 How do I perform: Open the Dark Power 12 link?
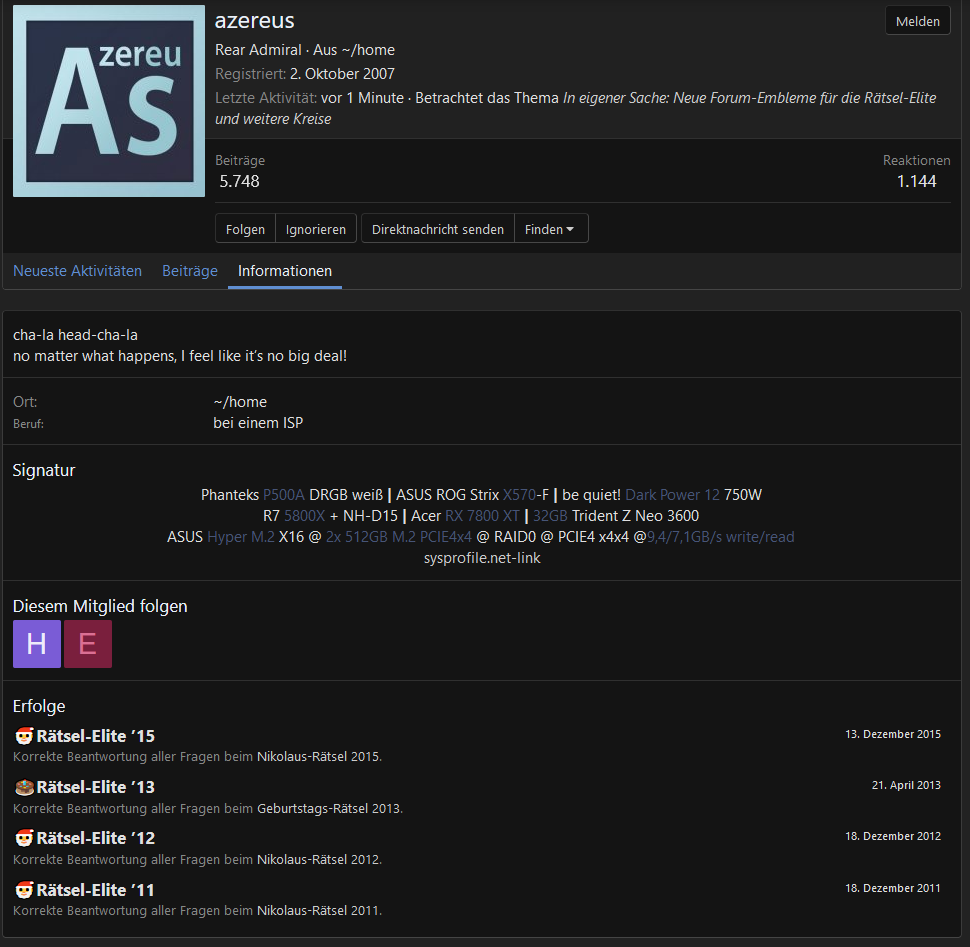coord(672,495)
